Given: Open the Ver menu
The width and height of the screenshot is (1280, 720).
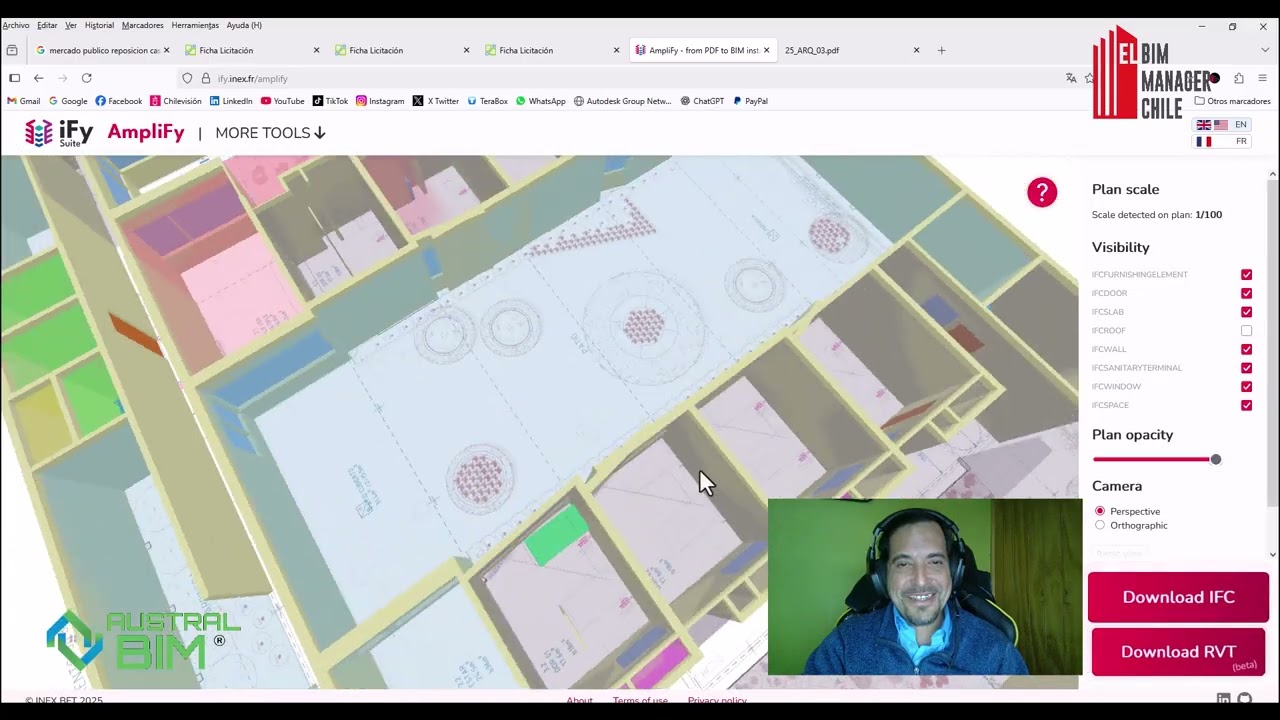Looking at the screenshot, I should click(x=71, y=25).
